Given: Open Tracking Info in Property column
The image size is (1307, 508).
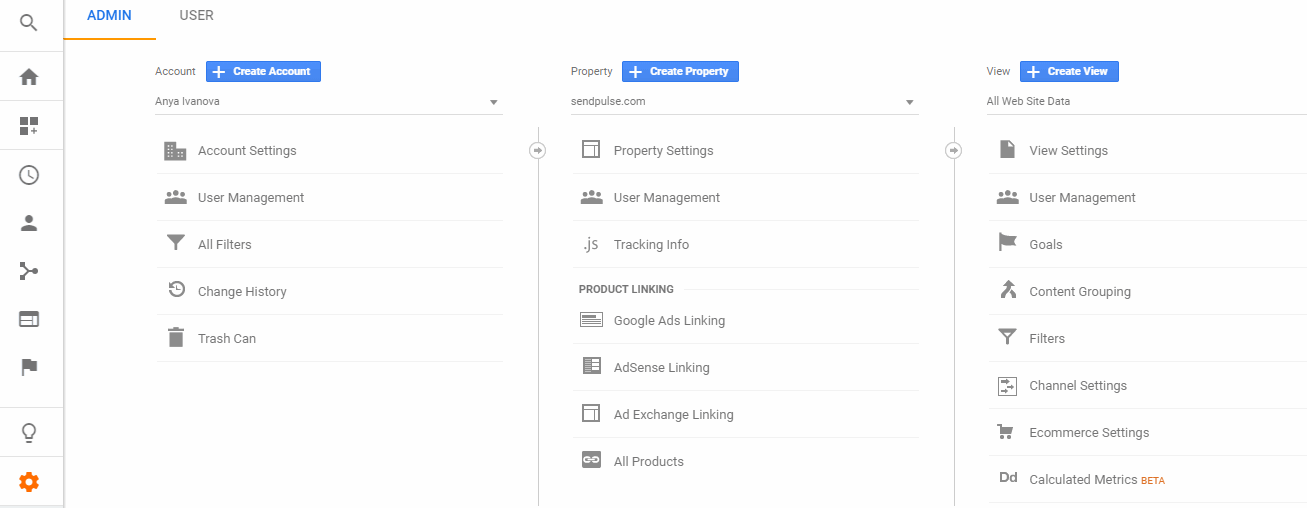Looking at the screenshot, I should click(651, 245).
